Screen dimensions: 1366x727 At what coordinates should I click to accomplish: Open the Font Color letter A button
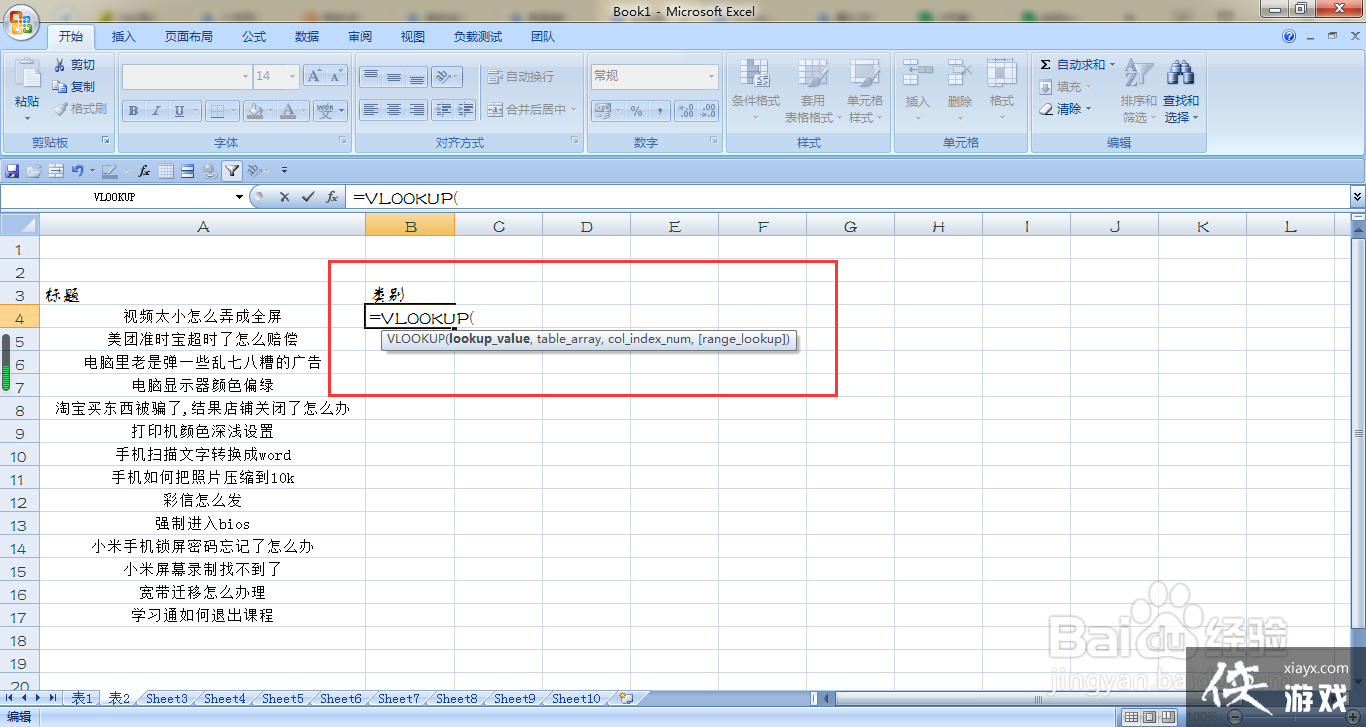pyautogui.click(x=288, y=110)
